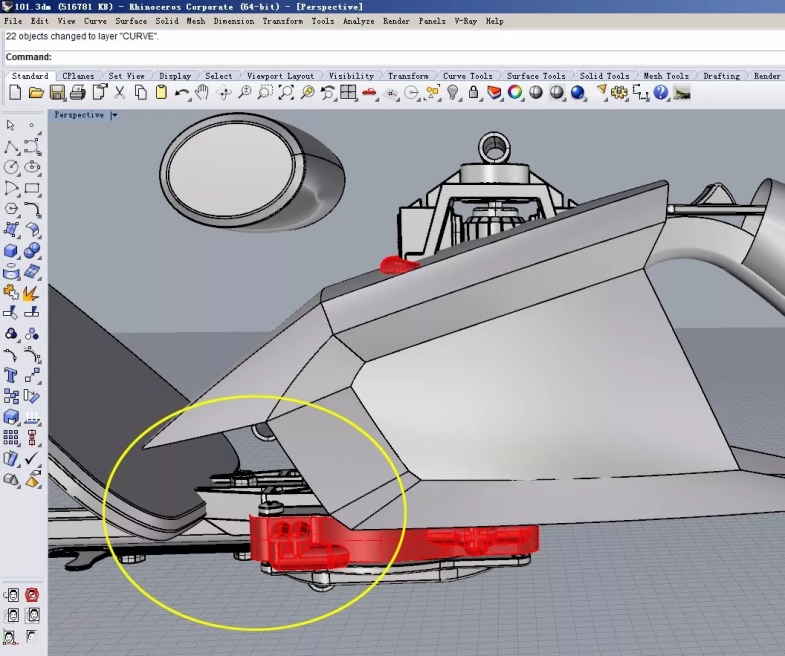Switch to the Curve Tools tab
The width and height of the screenshot is (785, 656).
click(467, 76)
